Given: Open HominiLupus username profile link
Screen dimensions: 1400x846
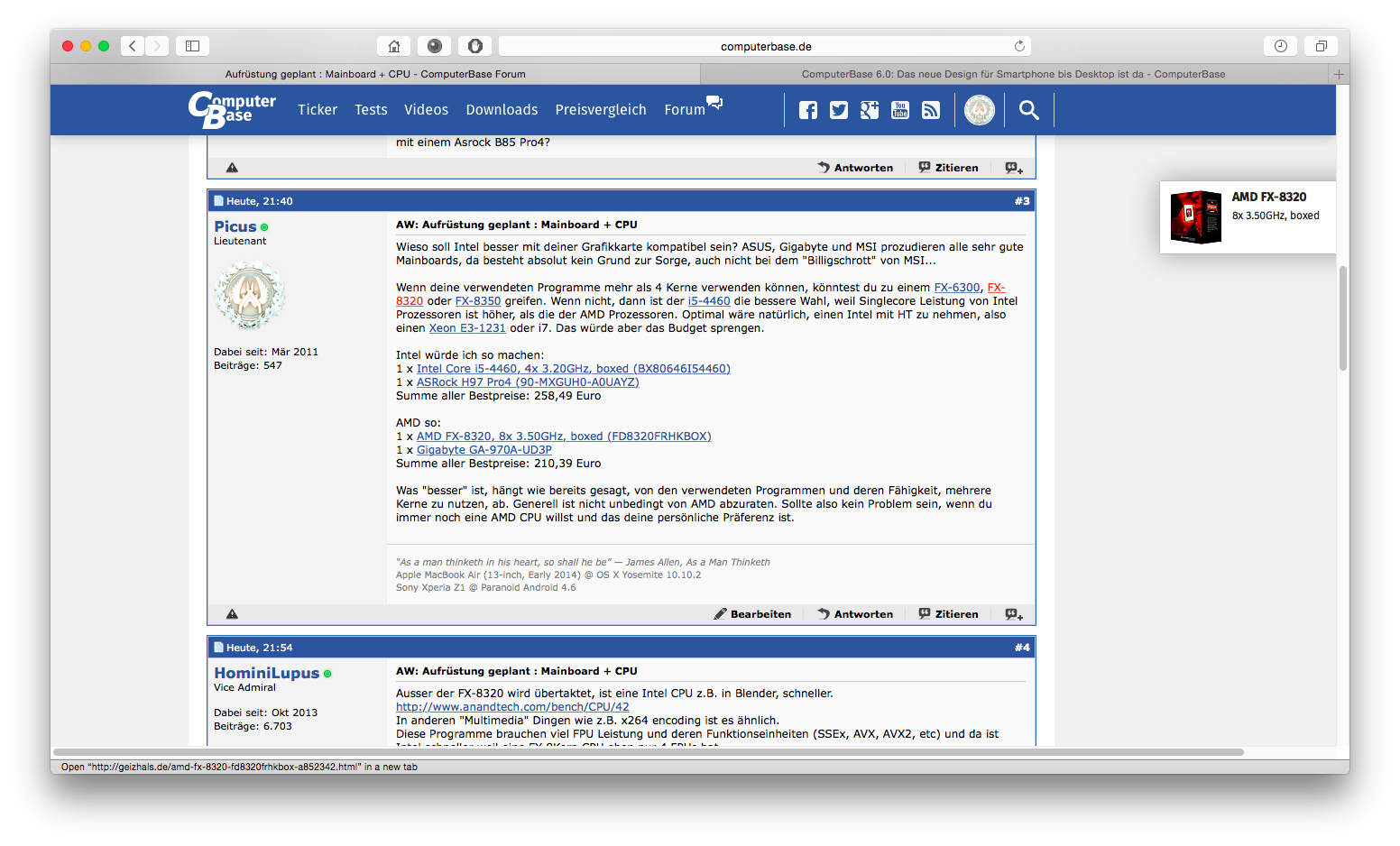Looking at the screenshot, I should 267,673.
